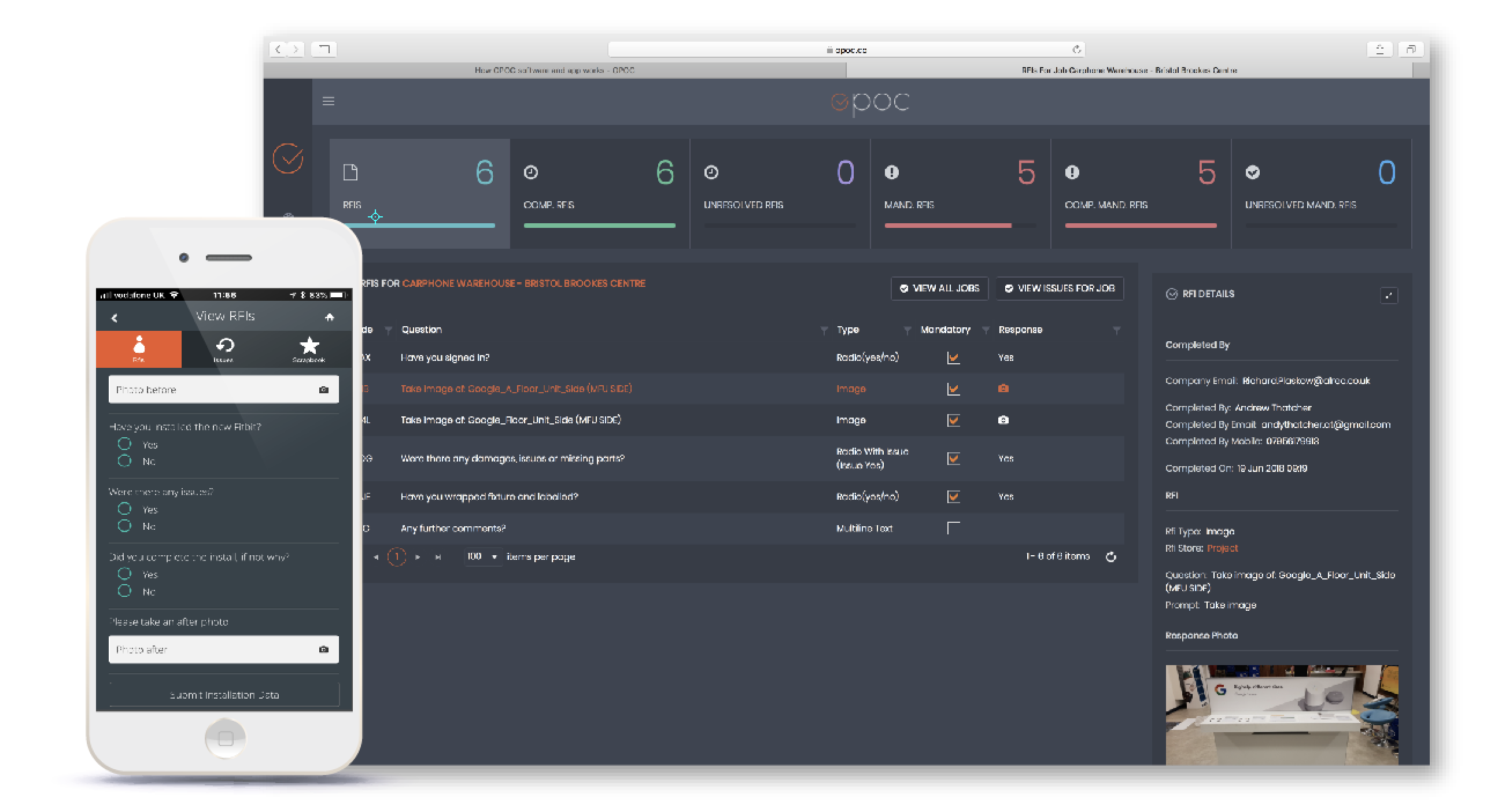
Task: Open the Unresolved Mand. RFIs stat card
Action: coord(1321,193)
